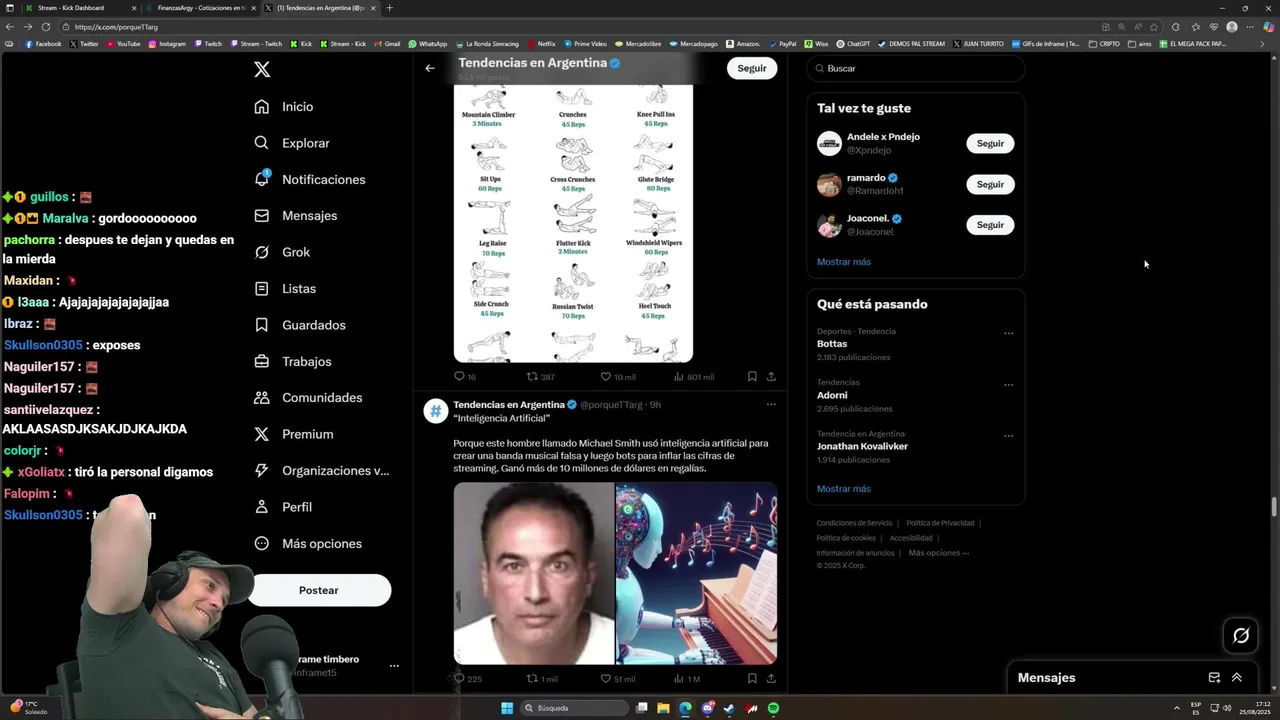The height and width of the screenshot is (720, 1280).
Task: View stats of workout post 801 mil
Action: click(694, 377)
